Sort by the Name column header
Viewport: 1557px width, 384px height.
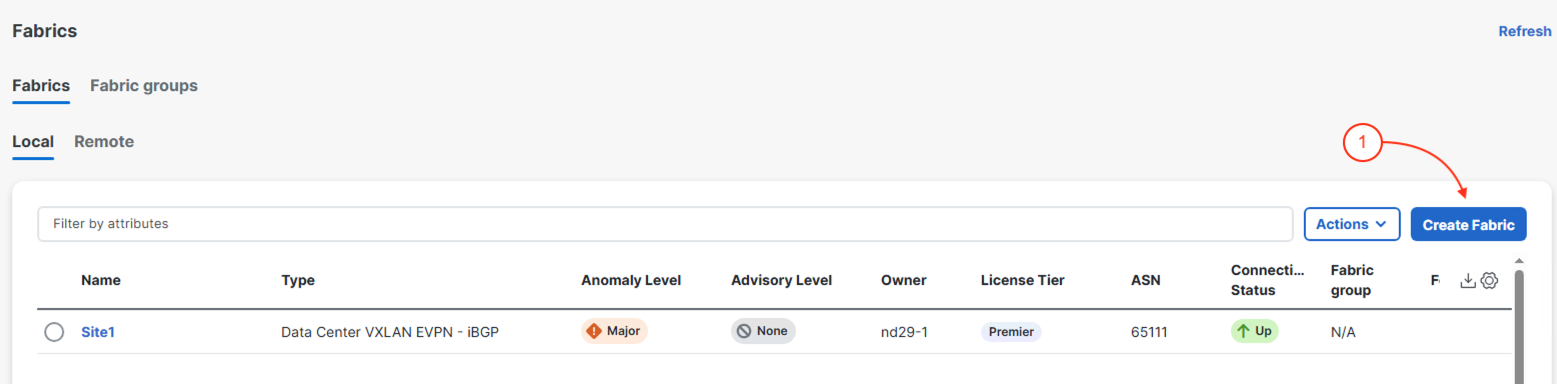click(101, 281)
